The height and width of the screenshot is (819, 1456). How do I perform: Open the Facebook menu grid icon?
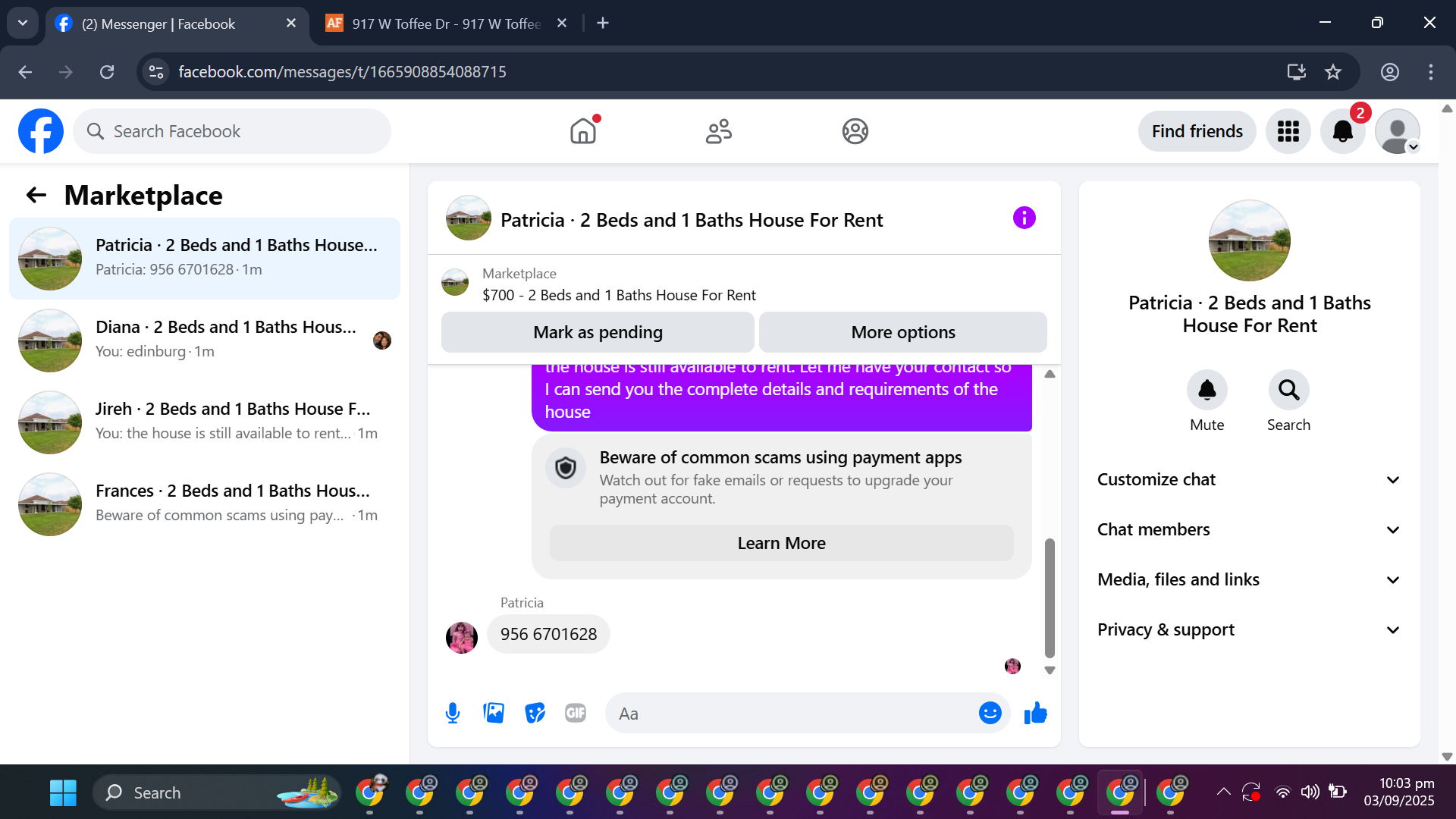click(x=1288, y=131)
